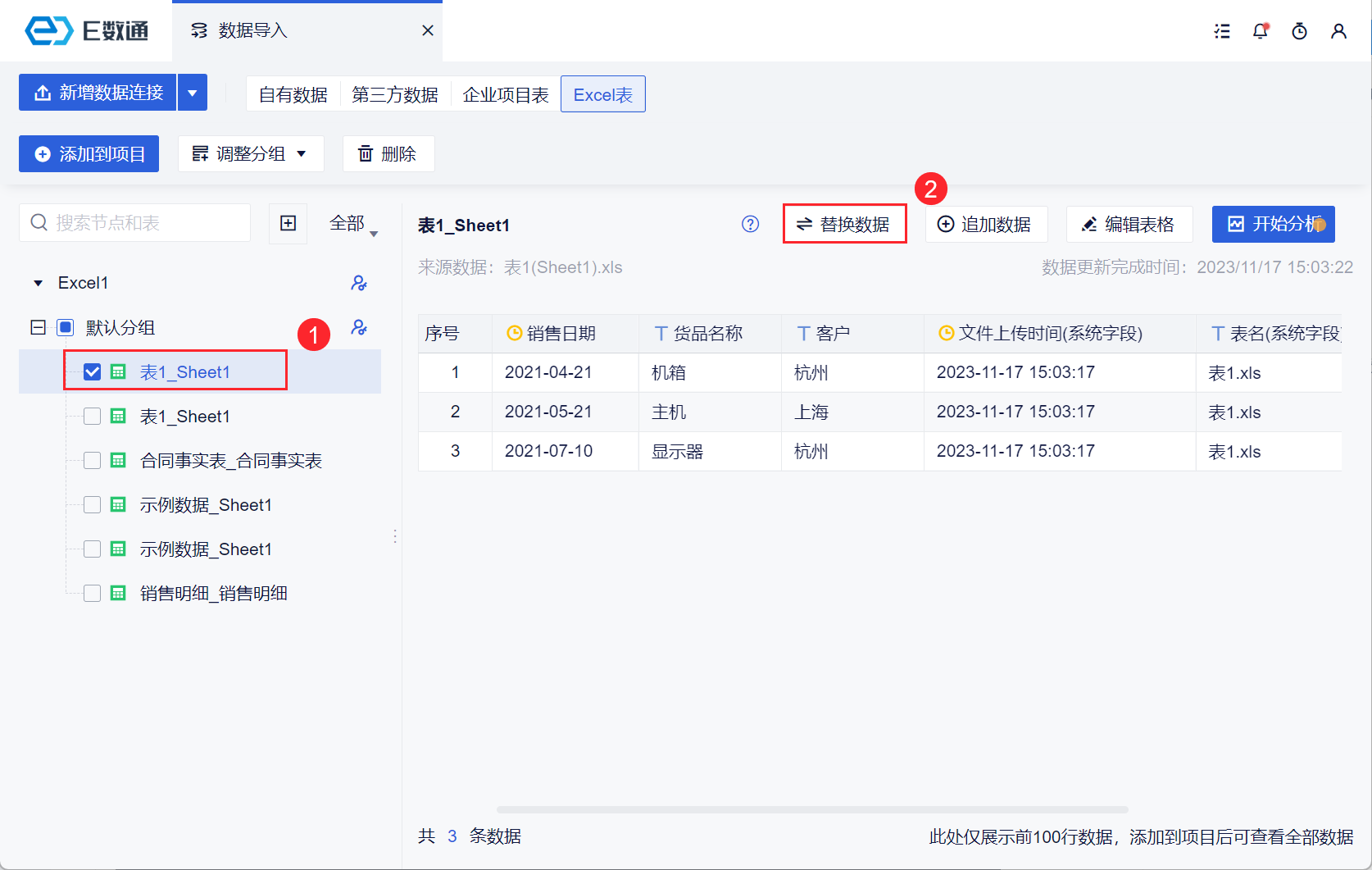Select the Excel1 tree node label
This screenshot has width=1372, height=870.
83,283
